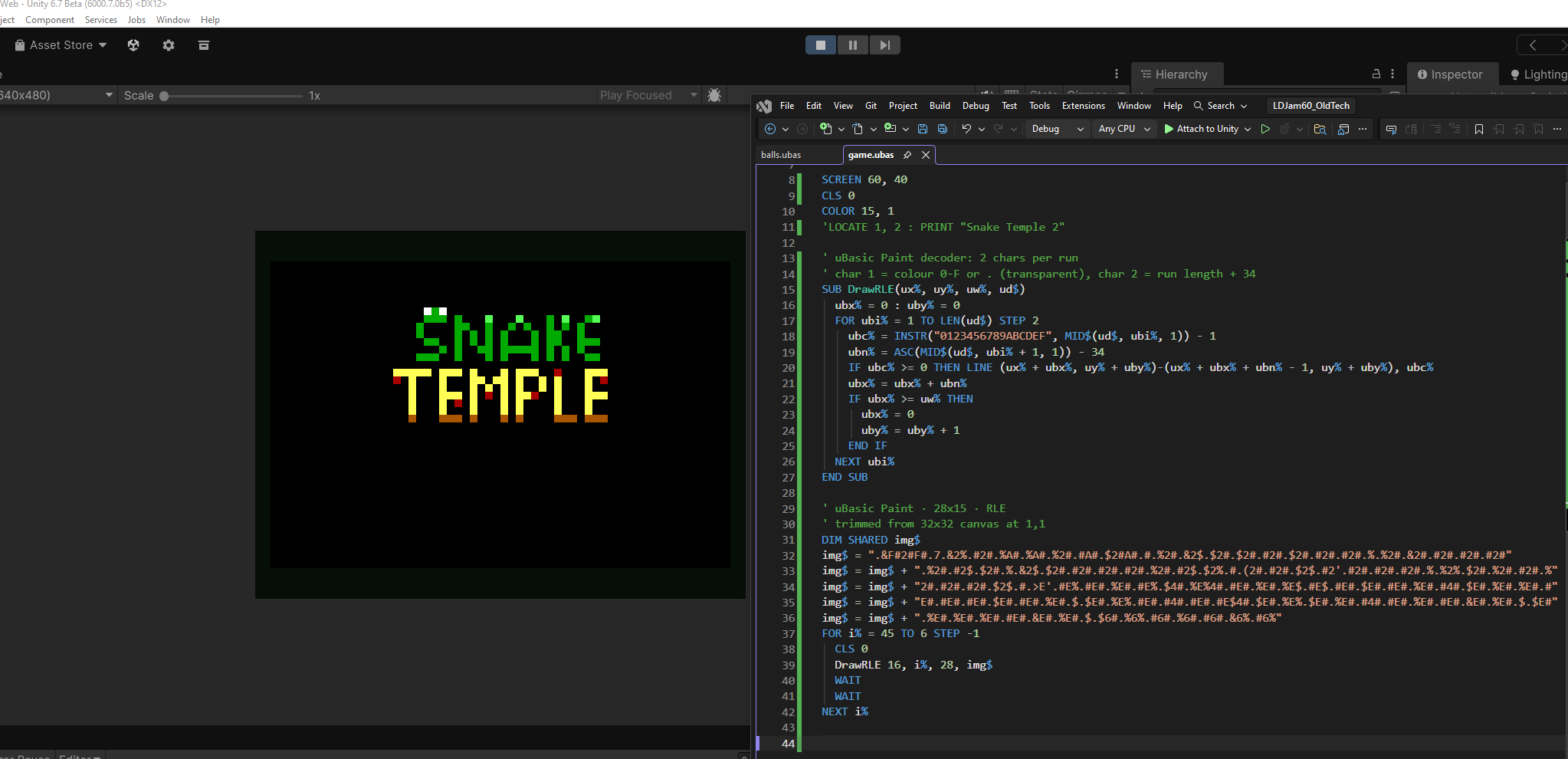Open Visual Studio Extensions menu
The height and width of the screenshot is (759, 1568).
click(x=1083, y=106)
